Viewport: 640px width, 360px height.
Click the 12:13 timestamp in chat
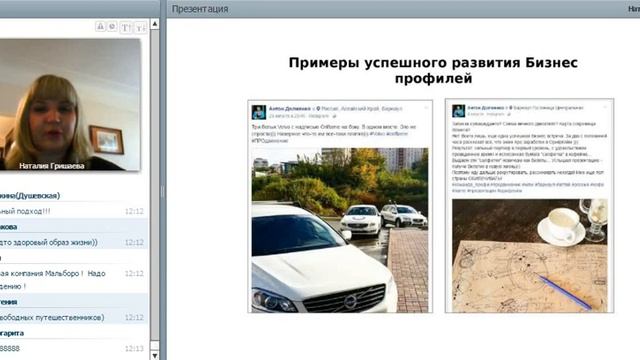[x=134, y=349]
